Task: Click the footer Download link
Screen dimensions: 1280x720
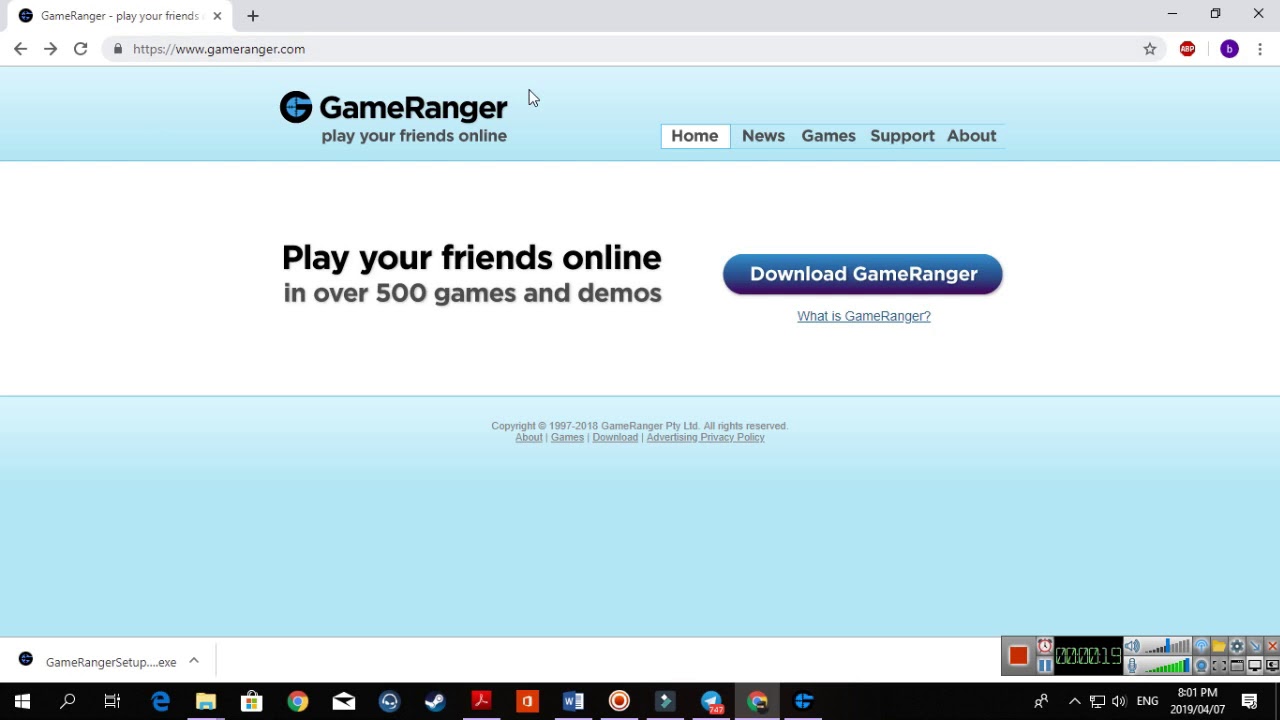Action: tap(615, 437)
